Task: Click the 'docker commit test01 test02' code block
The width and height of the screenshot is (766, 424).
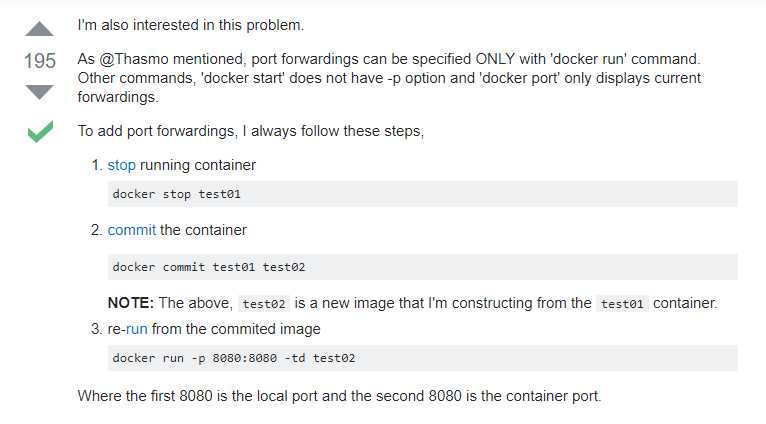Action: coord(423,267)
